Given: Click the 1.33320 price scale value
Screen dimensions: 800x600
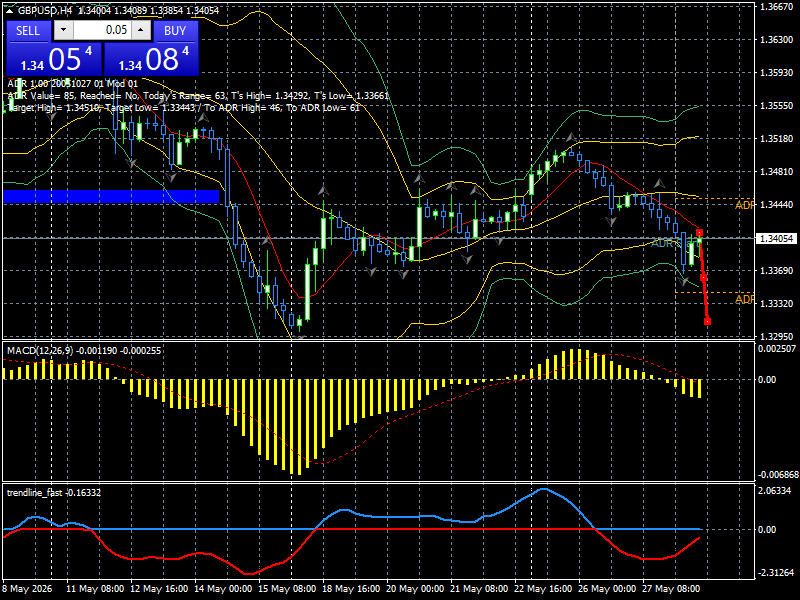Looking at the screenshot, I should (x=777, y=304).
